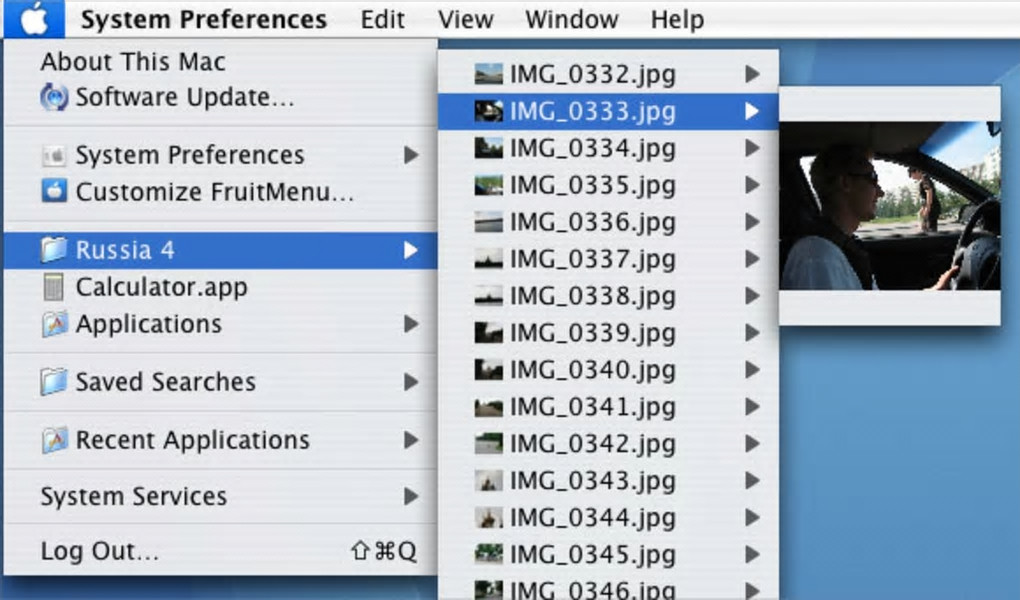
Task: Open the Help menu
Action: [677, 19]
